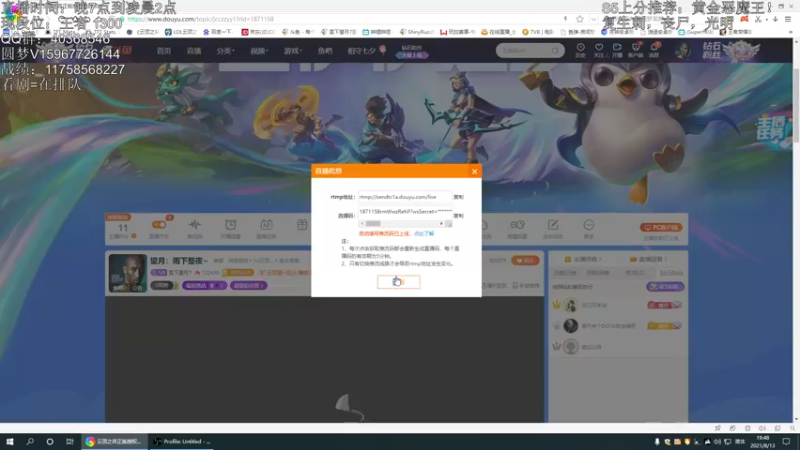800x450 pixels.
Task: Expand the 视频 nav dropdown
Action: pyautogui.click(x=259, y=51)
